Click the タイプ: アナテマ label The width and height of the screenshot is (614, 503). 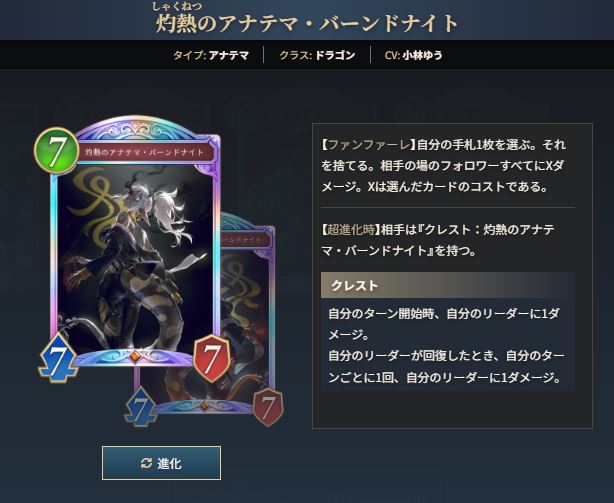coord(211,55)
